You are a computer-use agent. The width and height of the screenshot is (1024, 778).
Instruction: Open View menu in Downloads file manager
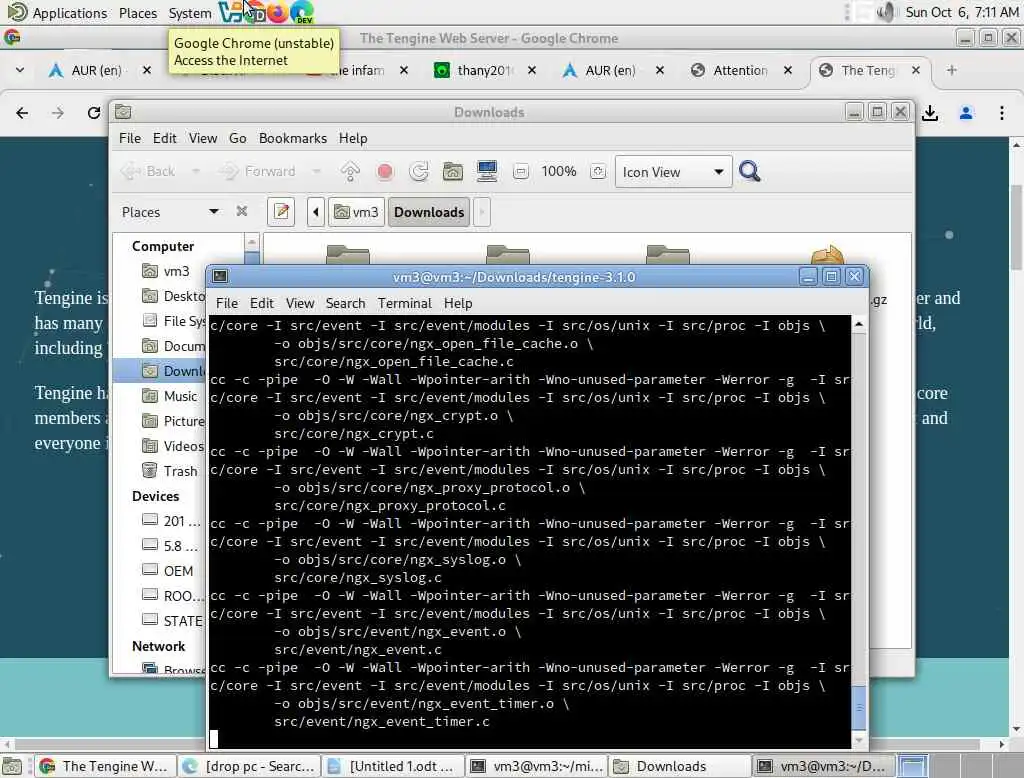[x=203, y=138]
